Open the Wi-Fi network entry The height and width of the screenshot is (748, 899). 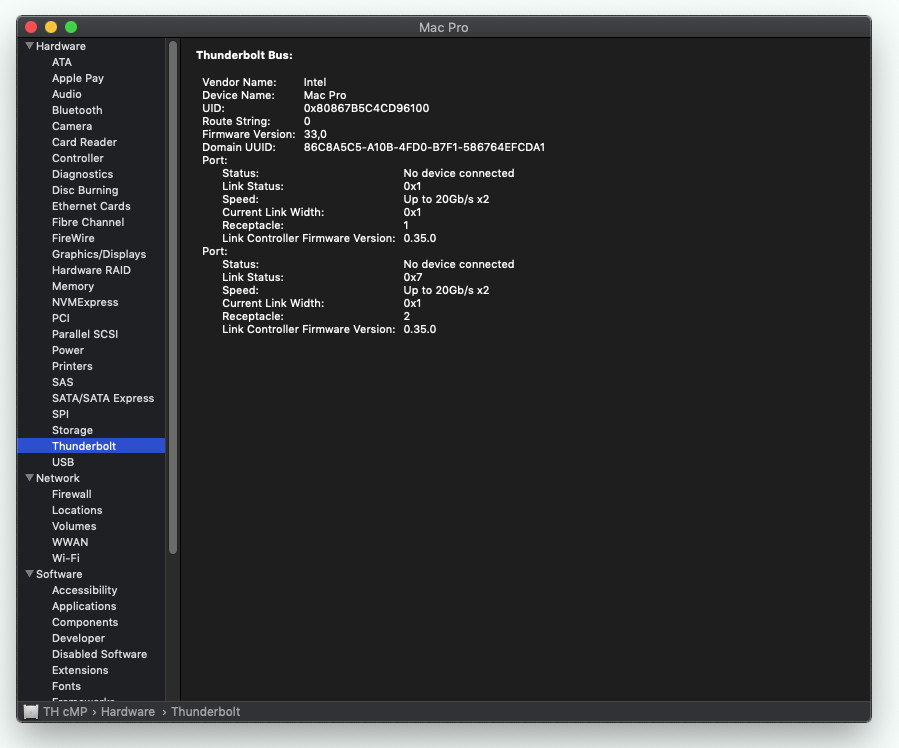pyautogui.click(x=66, y=558)
